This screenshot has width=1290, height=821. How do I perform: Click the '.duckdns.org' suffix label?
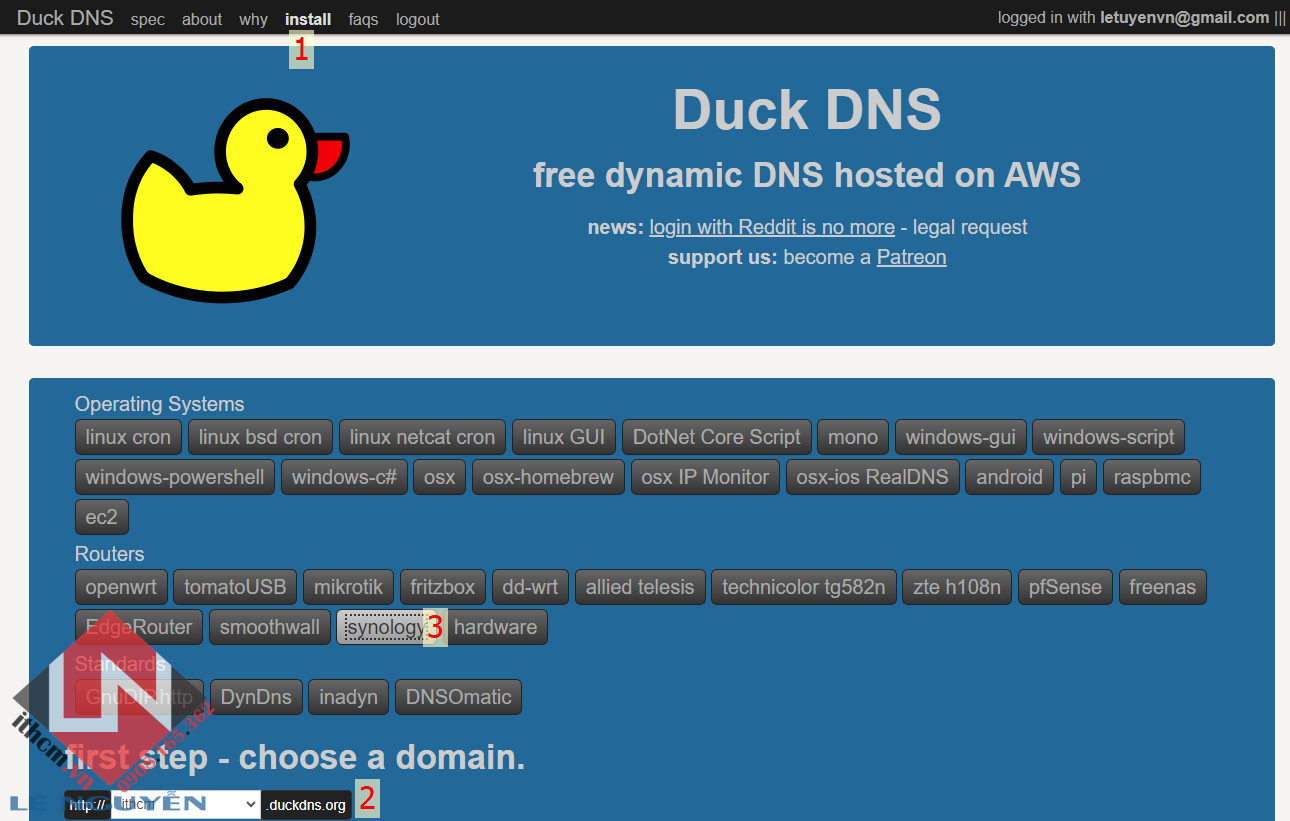tap(307, 804)
